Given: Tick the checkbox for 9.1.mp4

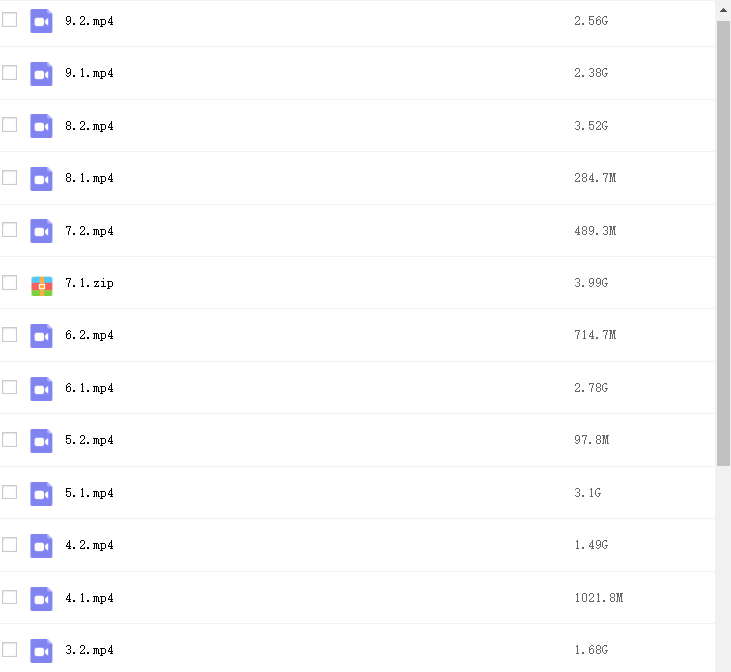Looking at the screenshot, I should [x=10, y=73].
